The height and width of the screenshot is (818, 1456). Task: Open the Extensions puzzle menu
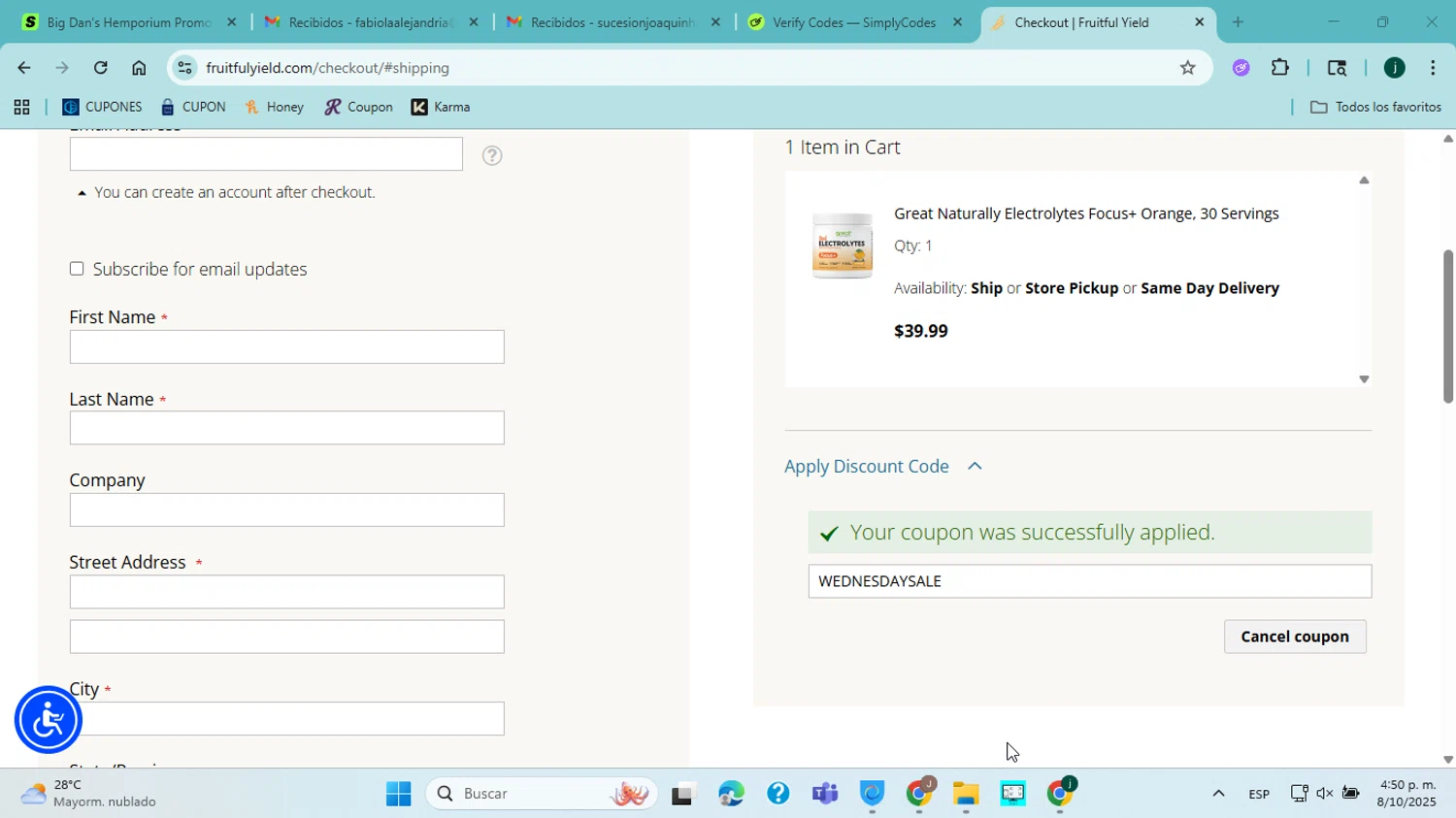pos(1280,68)
